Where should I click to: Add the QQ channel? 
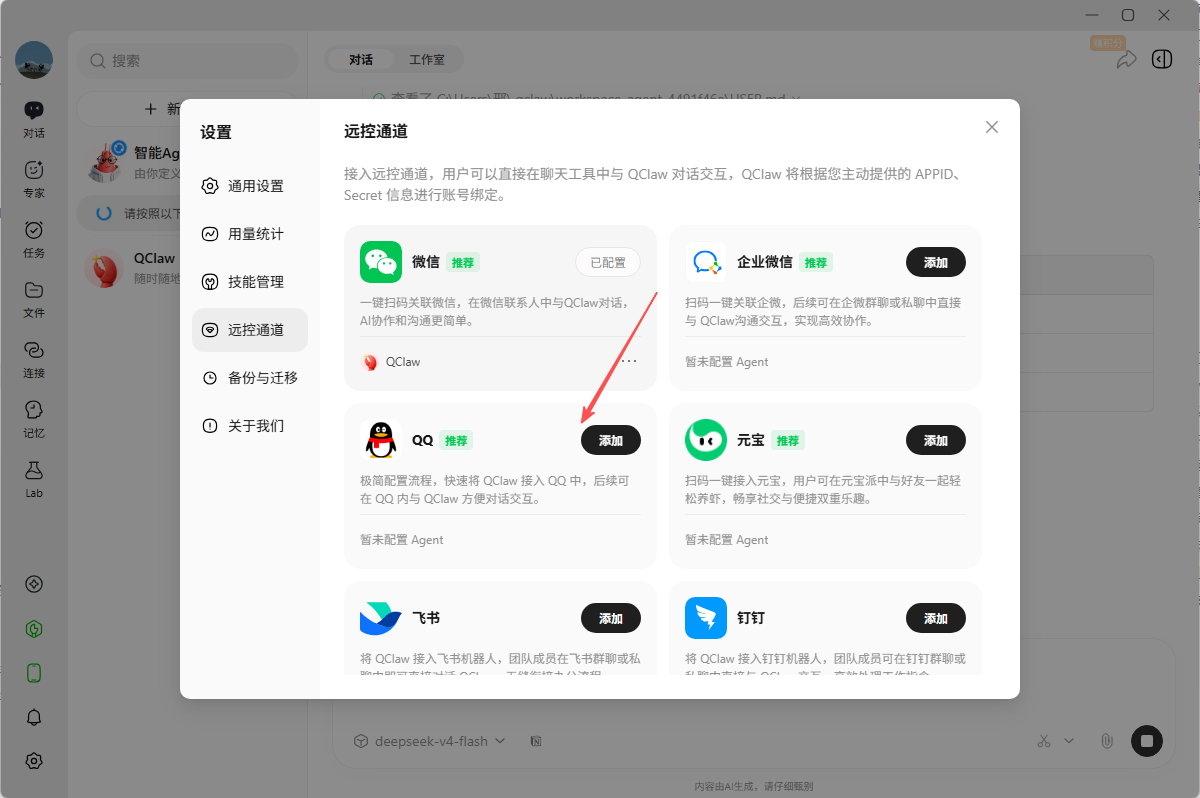[x=611, y=440]
